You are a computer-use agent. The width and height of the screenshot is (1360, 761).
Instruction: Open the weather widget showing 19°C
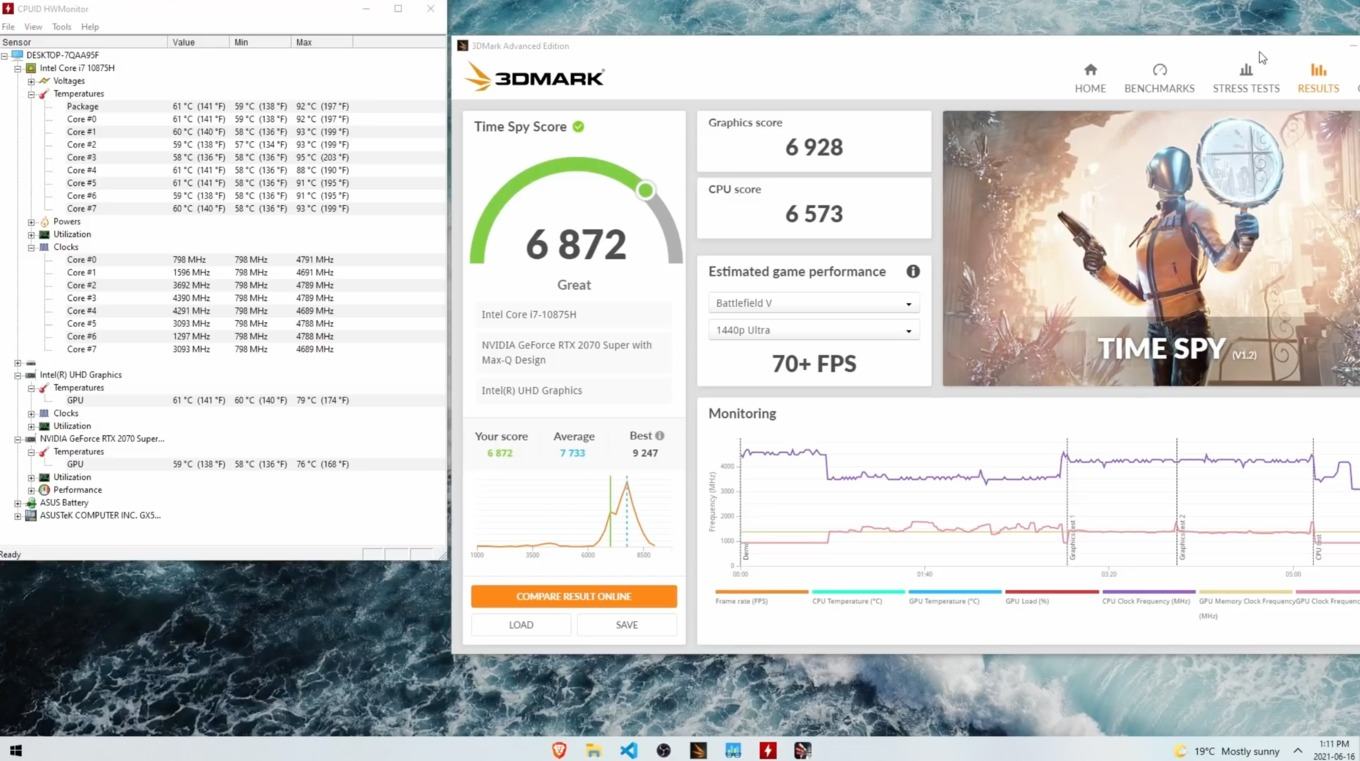(1226, 750)
